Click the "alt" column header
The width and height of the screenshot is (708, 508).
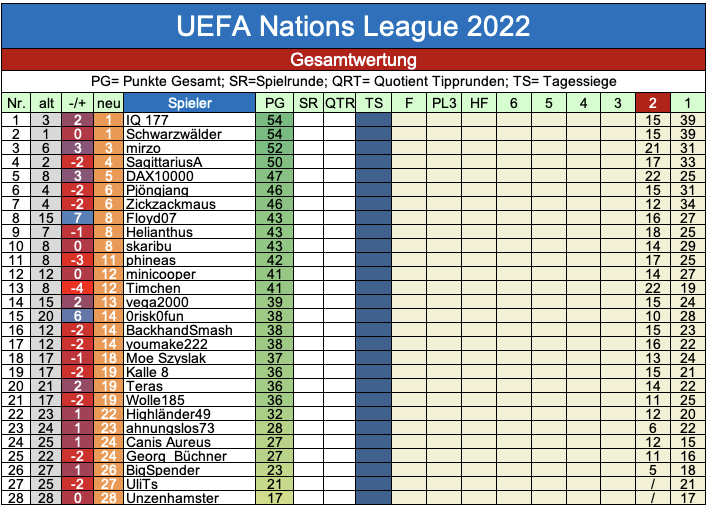pyautogui.click(x=46, y=104)
